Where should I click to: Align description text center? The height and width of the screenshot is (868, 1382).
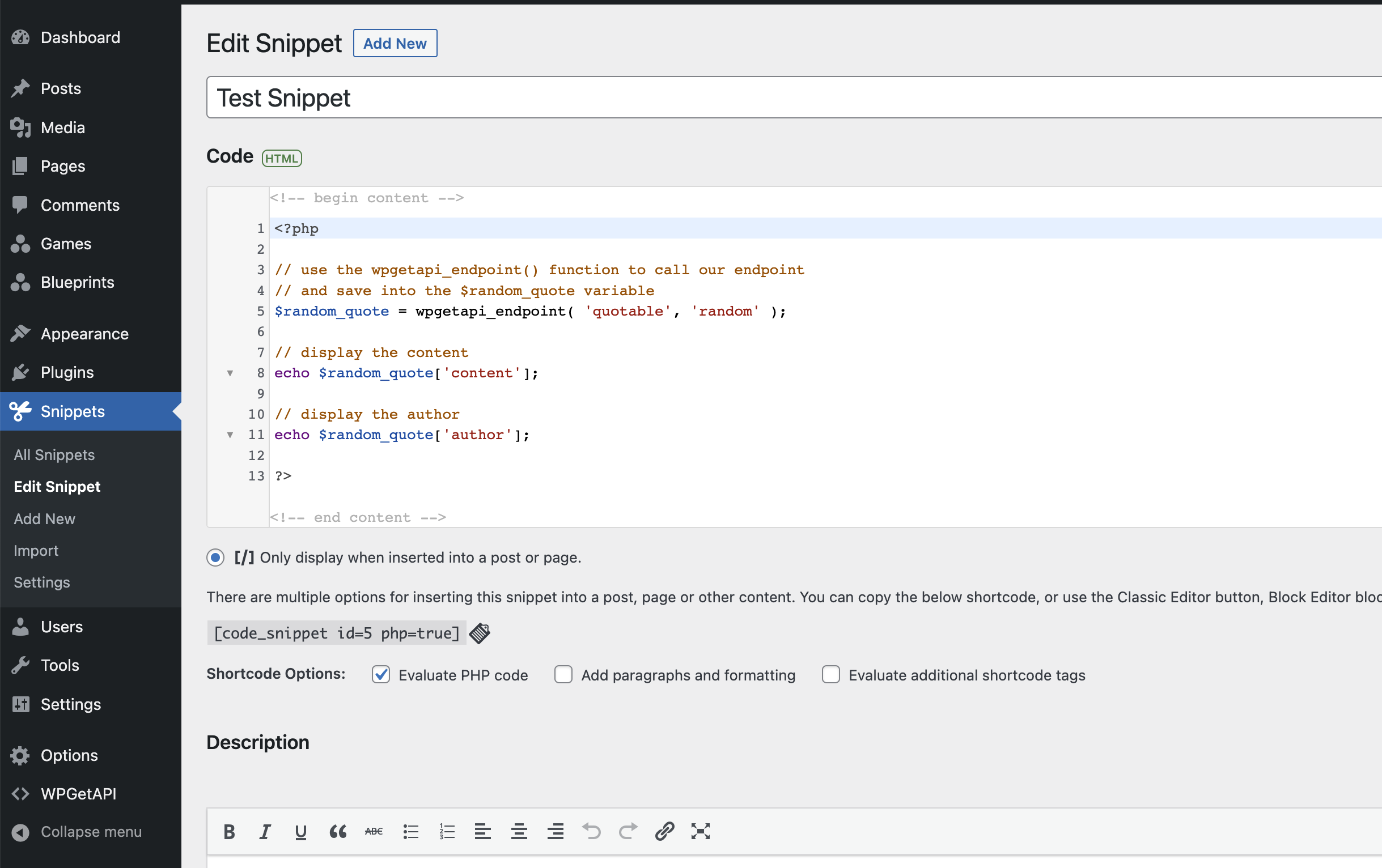(519, 831)
